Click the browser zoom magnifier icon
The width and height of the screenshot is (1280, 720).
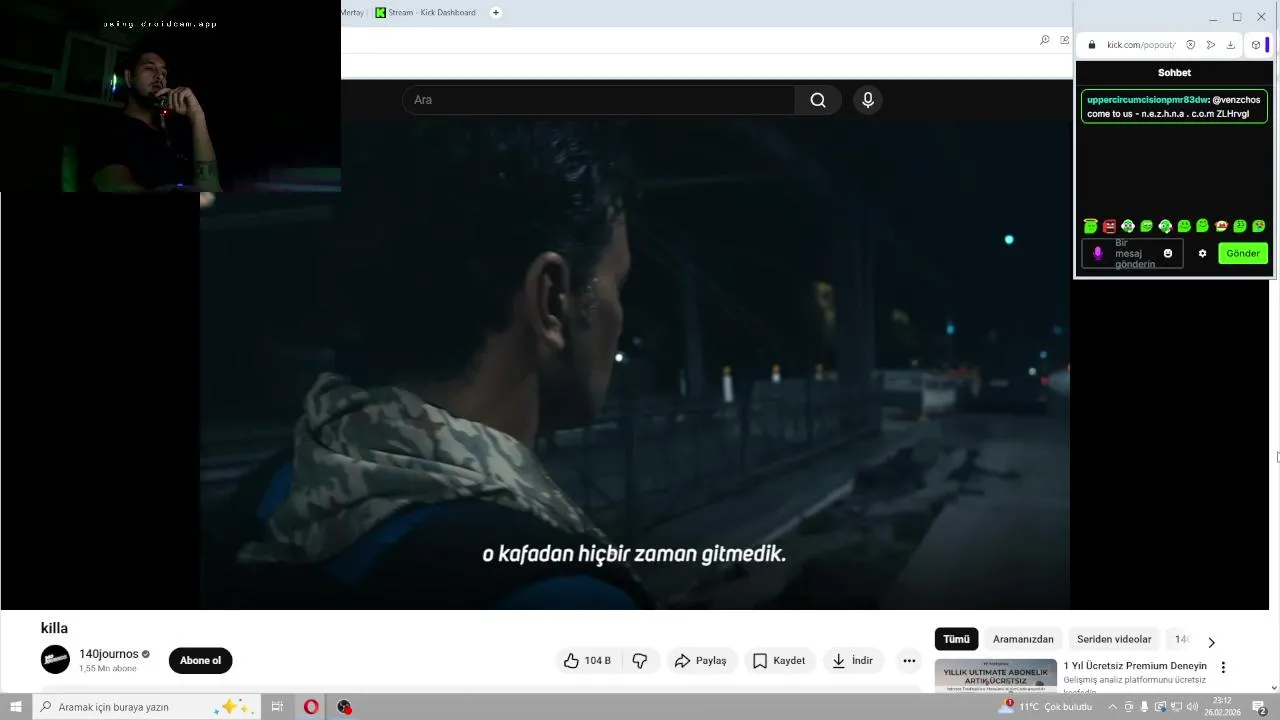[1045, 40]
